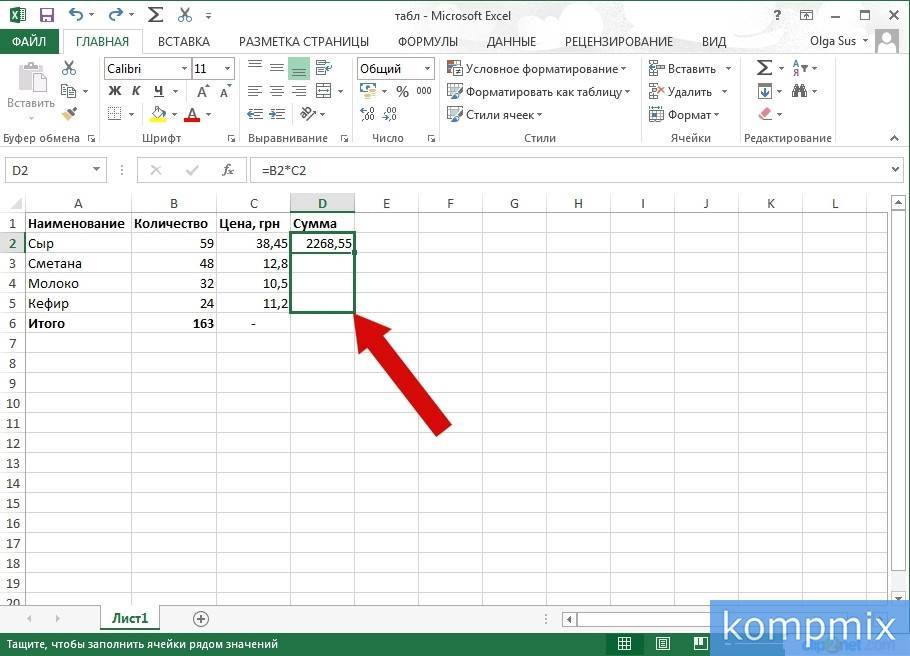This screenshot has height=656, width=910.
Task: Click the AutoSum sigma icon
Action: tap(764, 66)
